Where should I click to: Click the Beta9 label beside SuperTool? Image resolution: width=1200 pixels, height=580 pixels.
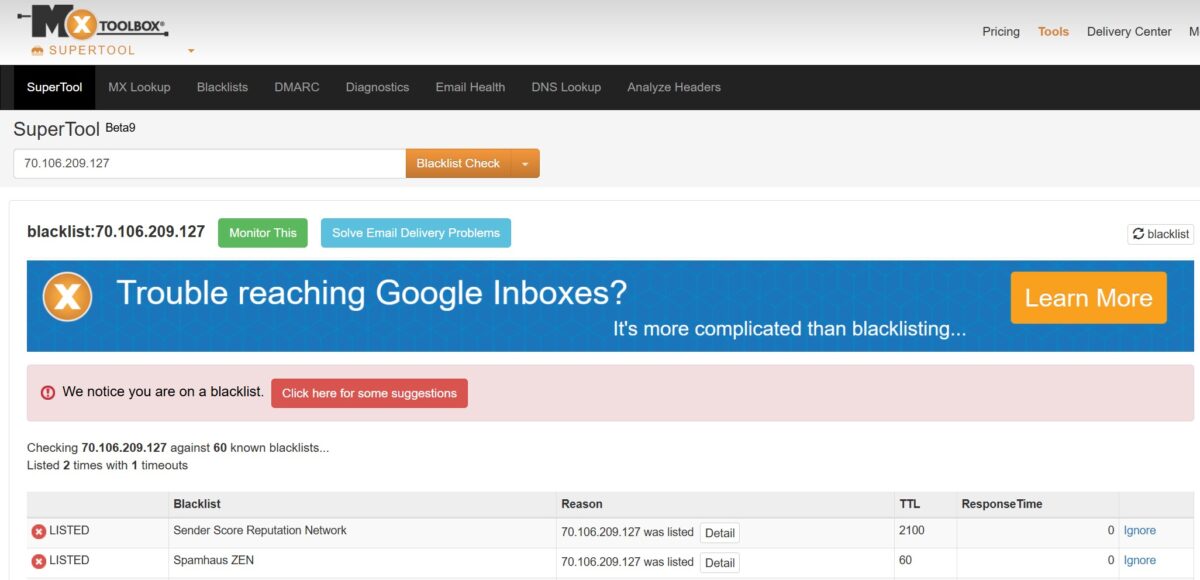pyautogui.click(x=120, y=127)
